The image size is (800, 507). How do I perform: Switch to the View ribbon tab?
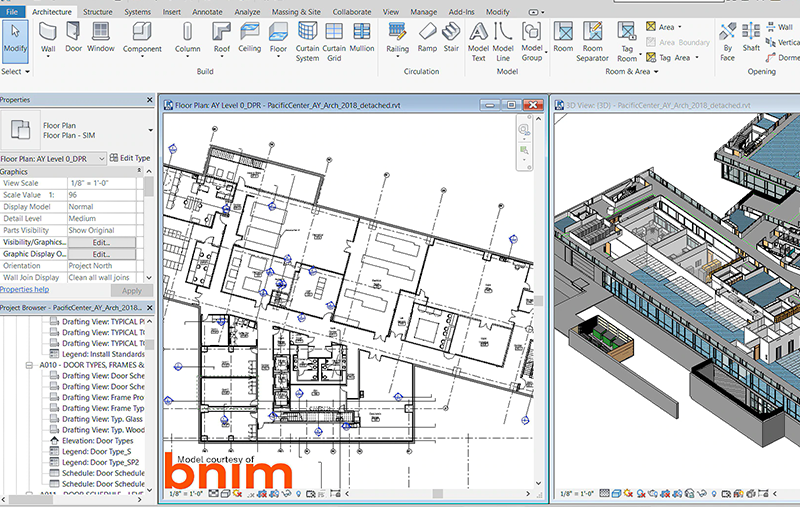(x=391, y=11)
